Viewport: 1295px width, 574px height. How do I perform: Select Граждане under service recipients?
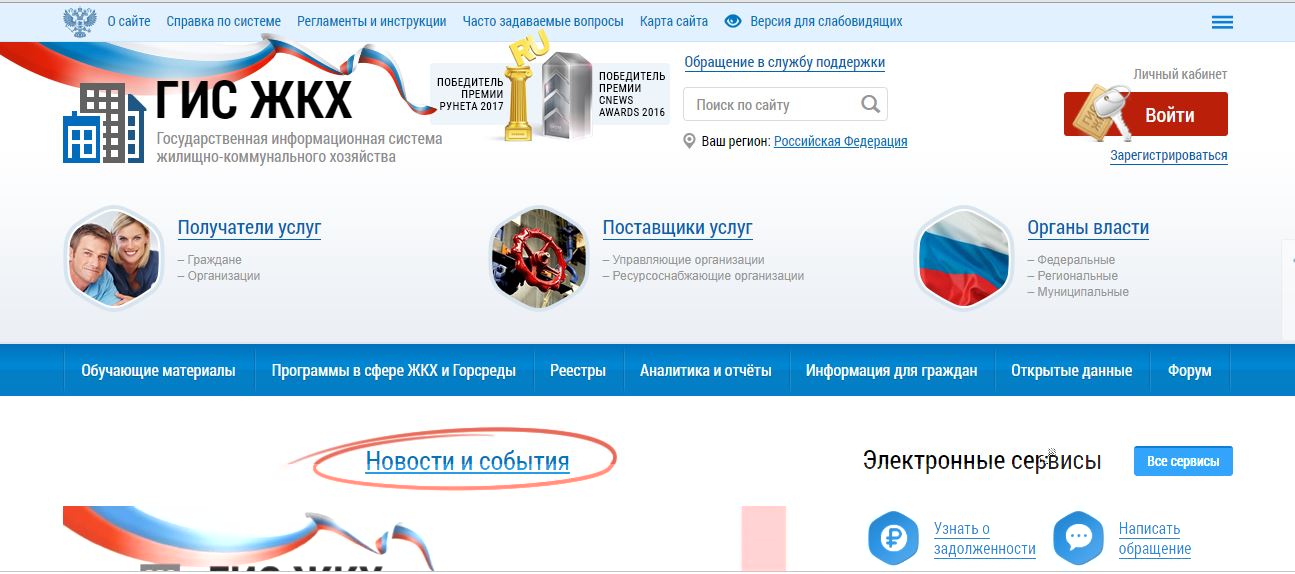[x=215, y=260]
